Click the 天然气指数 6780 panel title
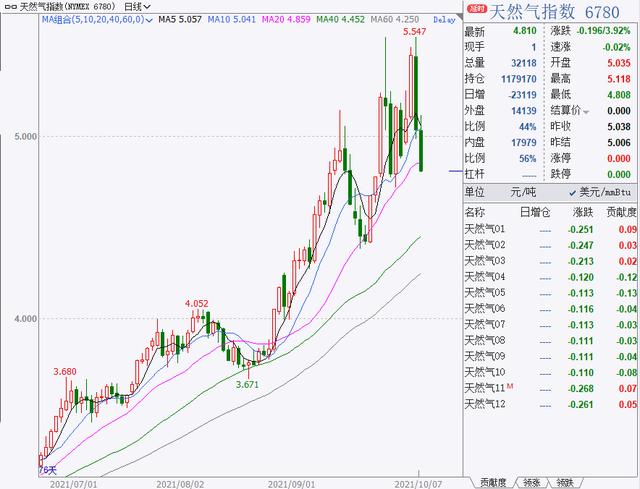Image resolution: width=640 pixels, height=489 pixels. pyautogui.click(x=554, y=12)
